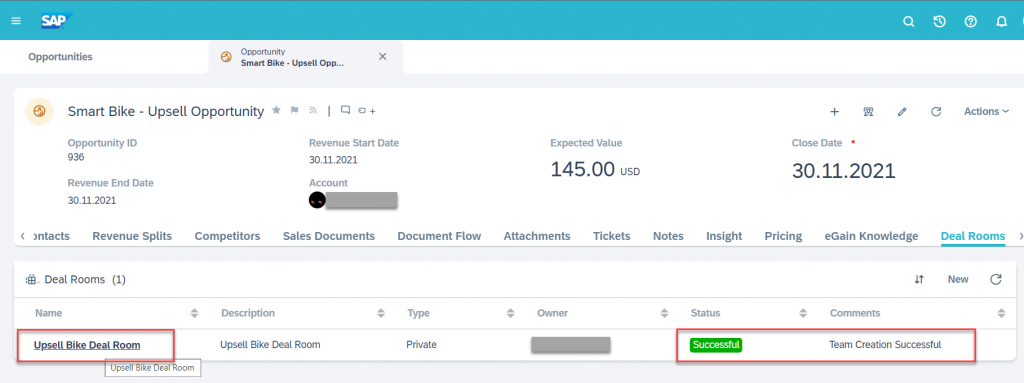Mark opportunity as favorite with star

pyautogui.click(x=276, y=110)
